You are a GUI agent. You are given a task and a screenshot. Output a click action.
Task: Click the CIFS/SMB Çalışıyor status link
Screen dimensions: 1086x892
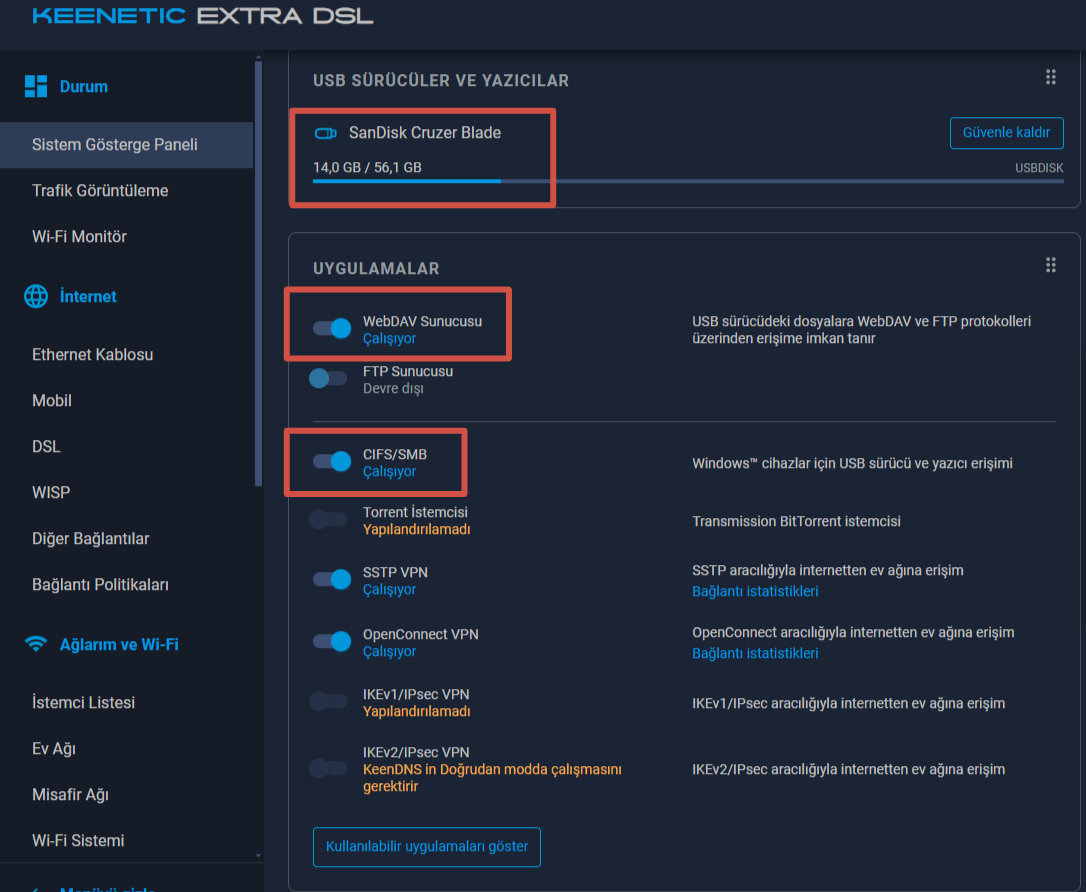pos(389,472)
